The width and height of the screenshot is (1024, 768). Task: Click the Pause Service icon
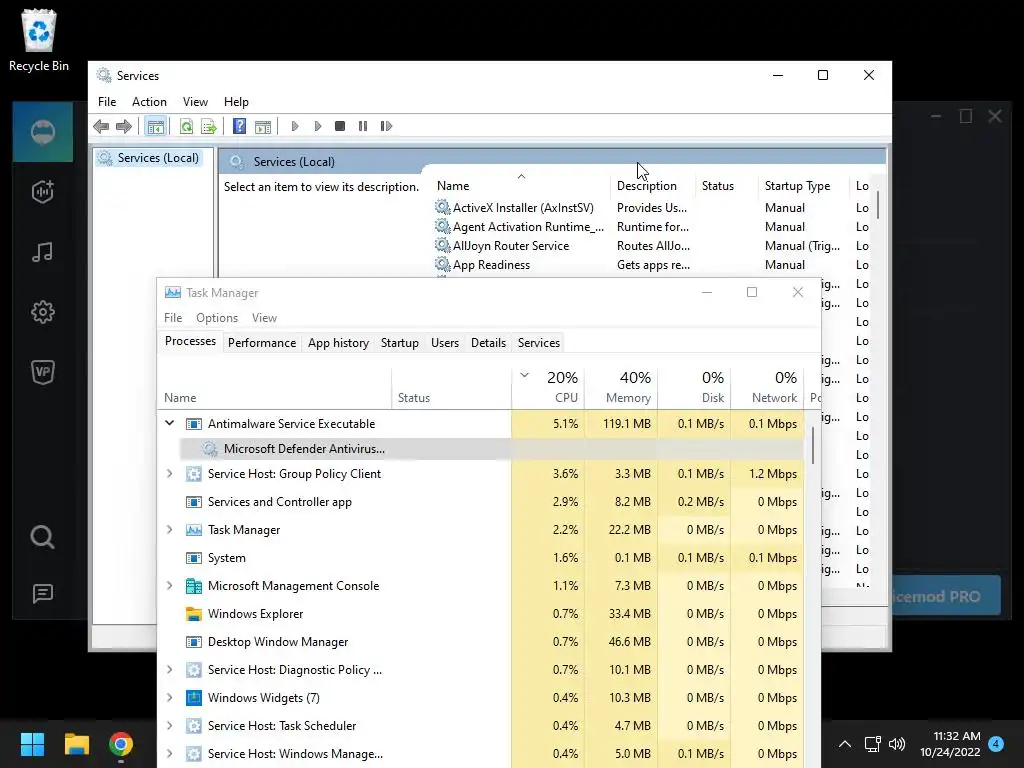(363, 126)
